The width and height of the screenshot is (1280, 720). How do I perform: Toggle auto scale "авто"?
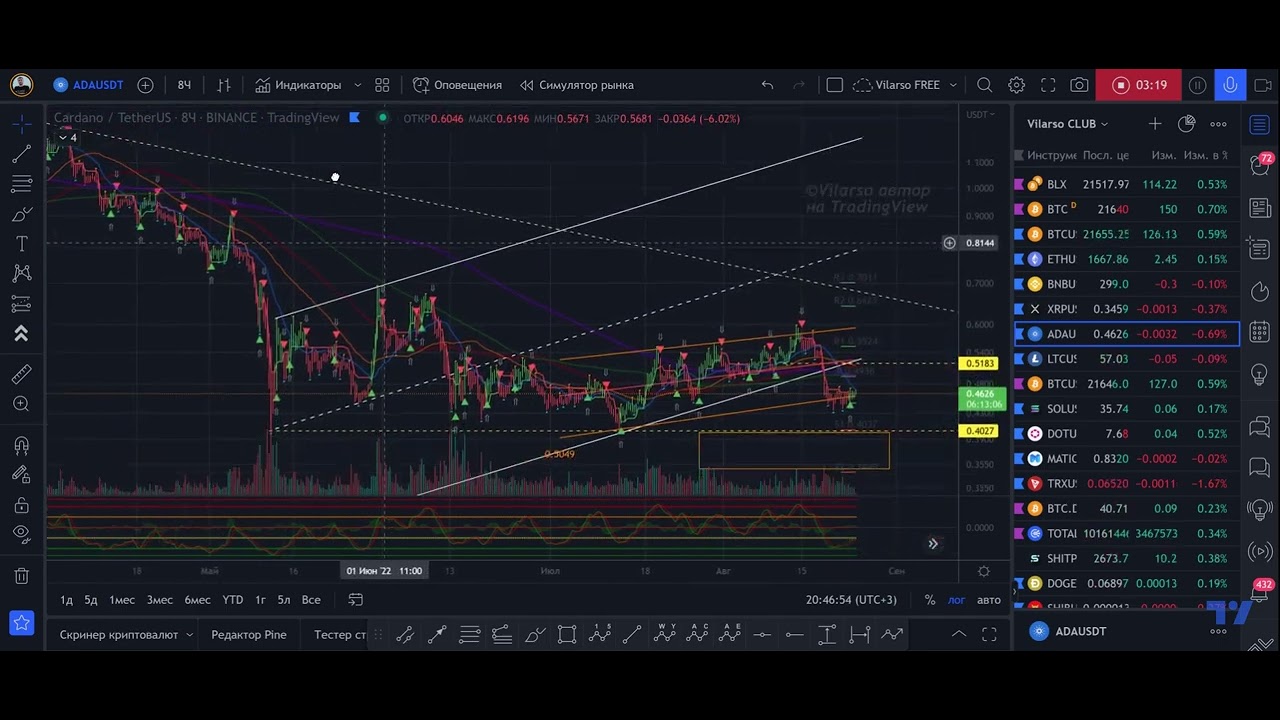[989, 600]
